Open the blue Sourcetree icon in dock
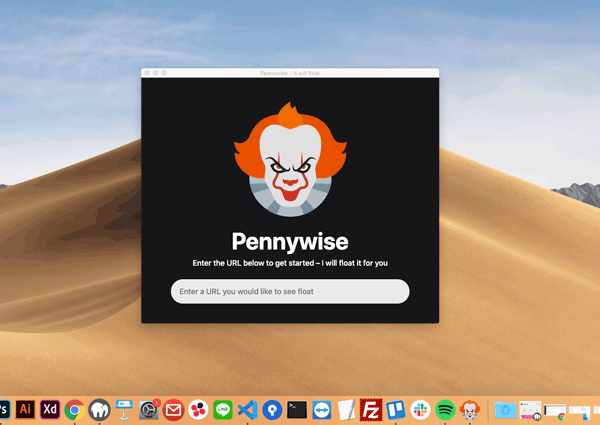Viewport: 600px width, 425px height. click(272, 410)
